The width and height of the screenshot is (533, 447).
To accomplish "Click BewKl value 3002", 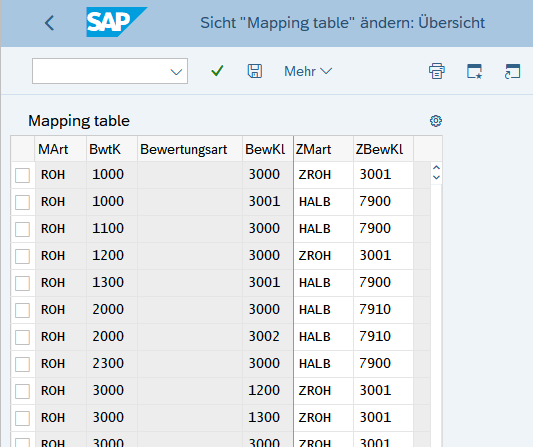I will [264, 337].
